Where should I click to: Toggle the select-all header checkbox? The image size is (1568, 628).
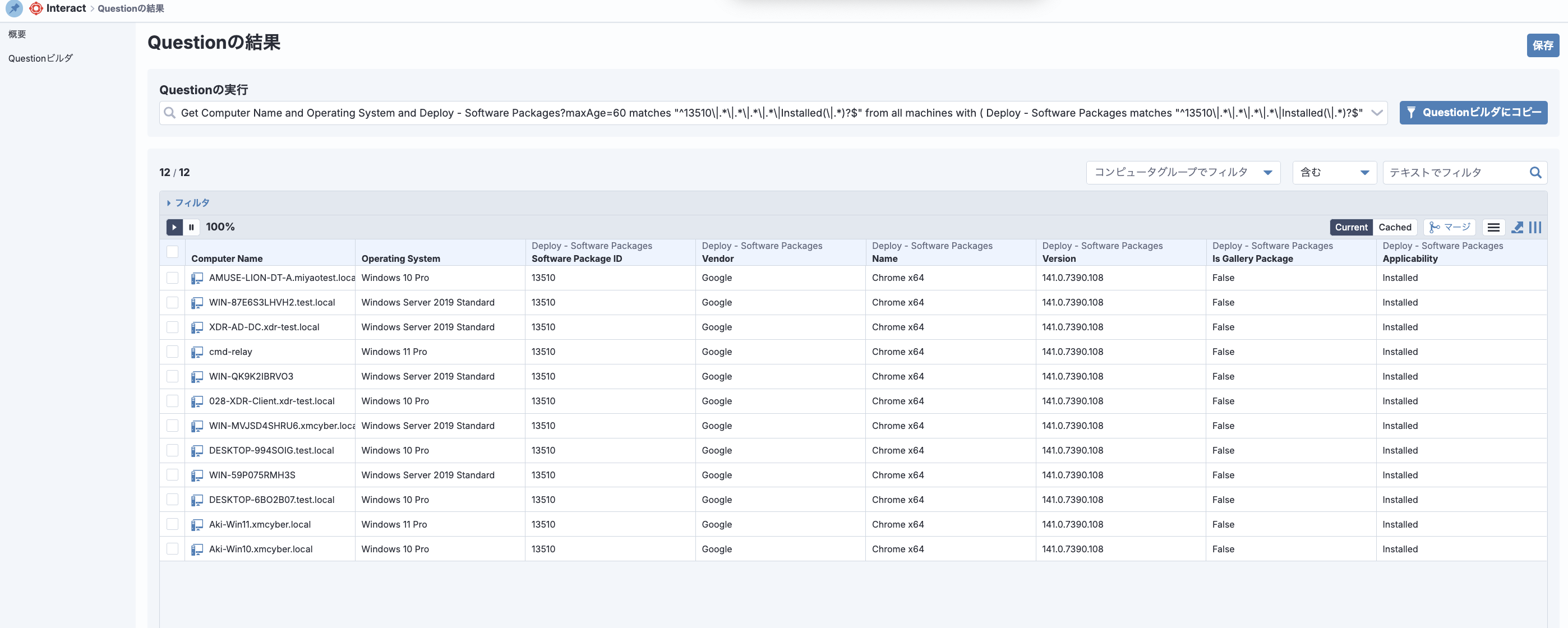pyautogui.click(x=173, y=252)
